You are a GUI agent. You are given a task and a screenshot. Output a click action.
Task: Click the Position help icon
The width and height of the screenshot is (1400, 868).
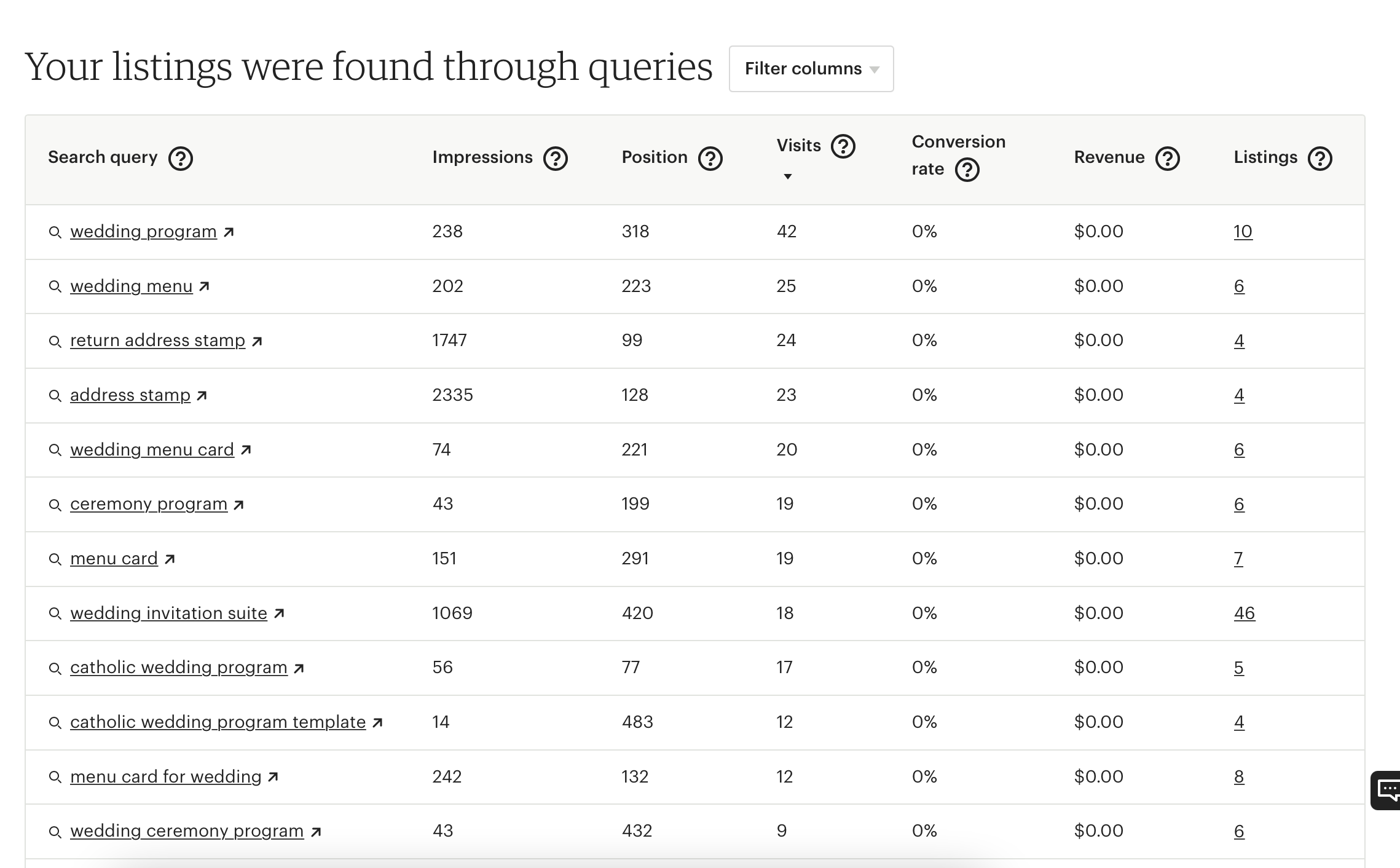[710, 159]
